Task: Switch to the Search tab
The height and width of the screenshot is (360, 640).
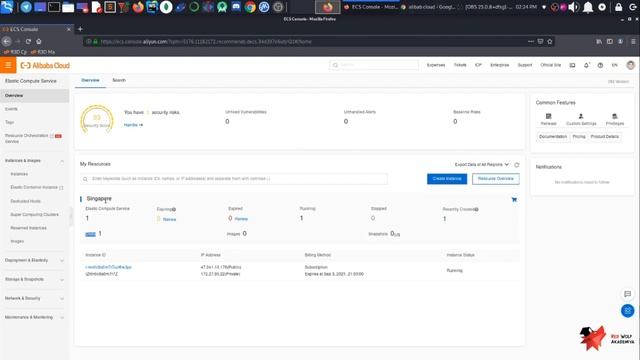Action: [119, 80]
